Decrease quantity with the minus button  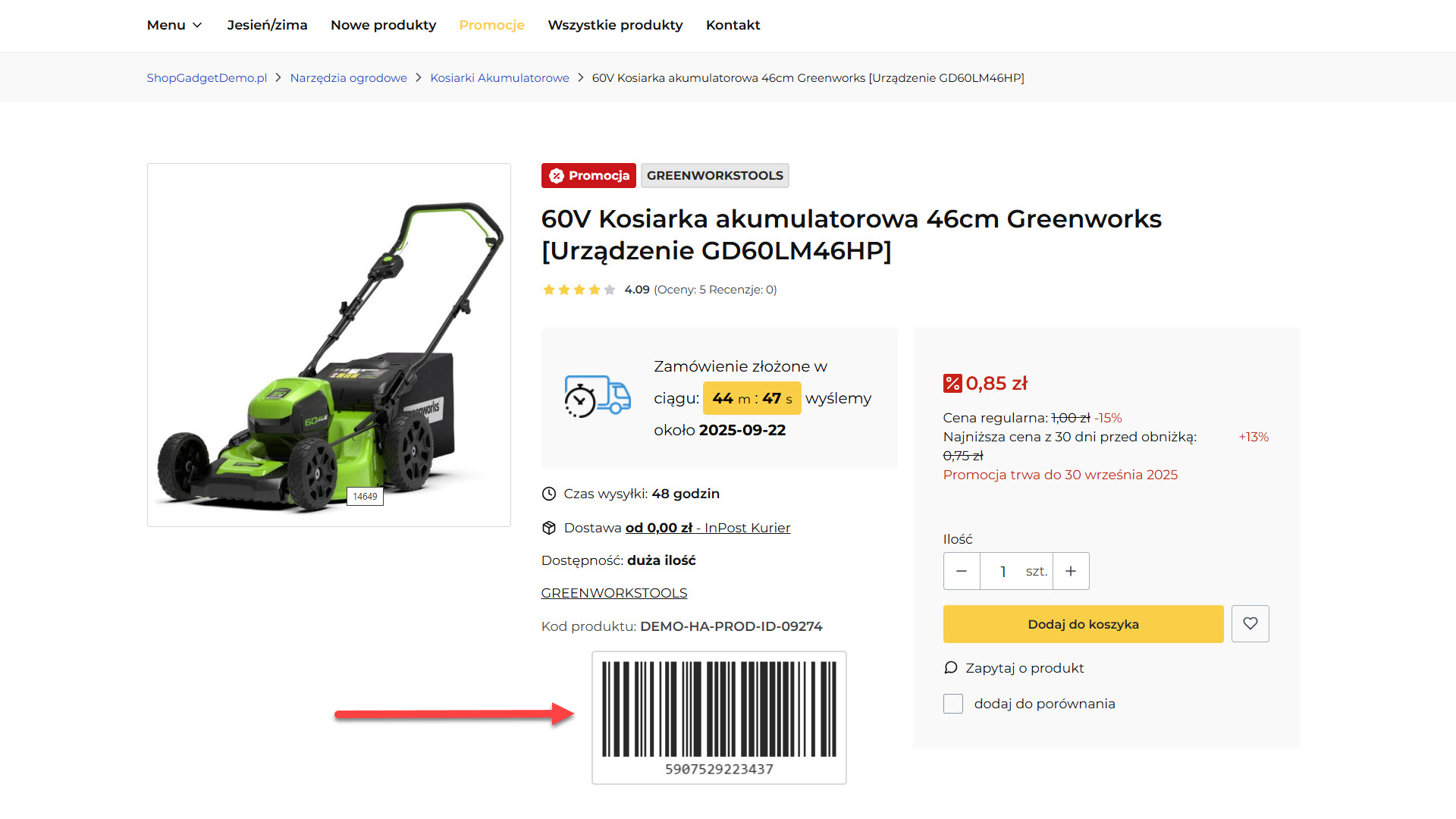962,571
